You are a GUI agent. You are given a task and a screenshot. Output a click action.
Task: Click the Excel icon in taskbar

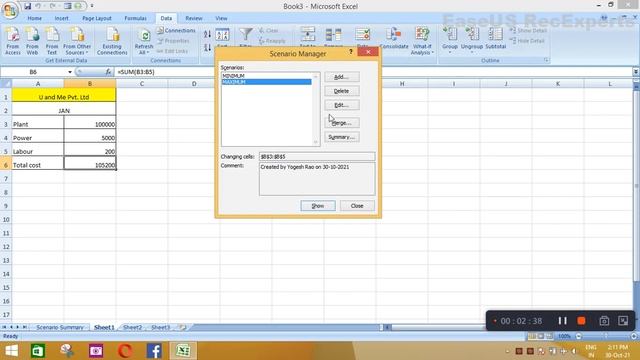(x=183, y=351)
